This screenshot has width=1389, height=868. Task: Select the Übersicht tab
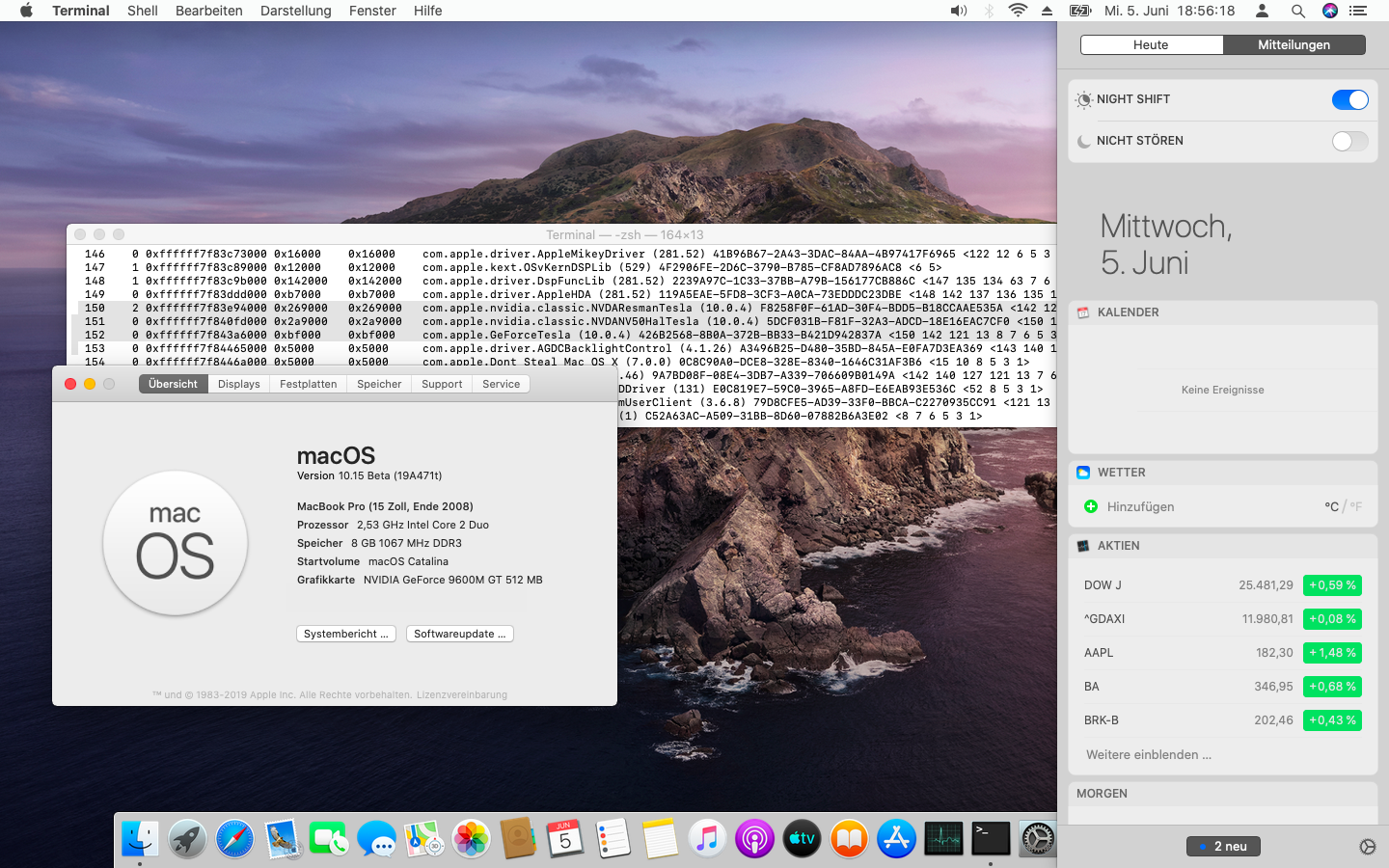coord(174,384)
